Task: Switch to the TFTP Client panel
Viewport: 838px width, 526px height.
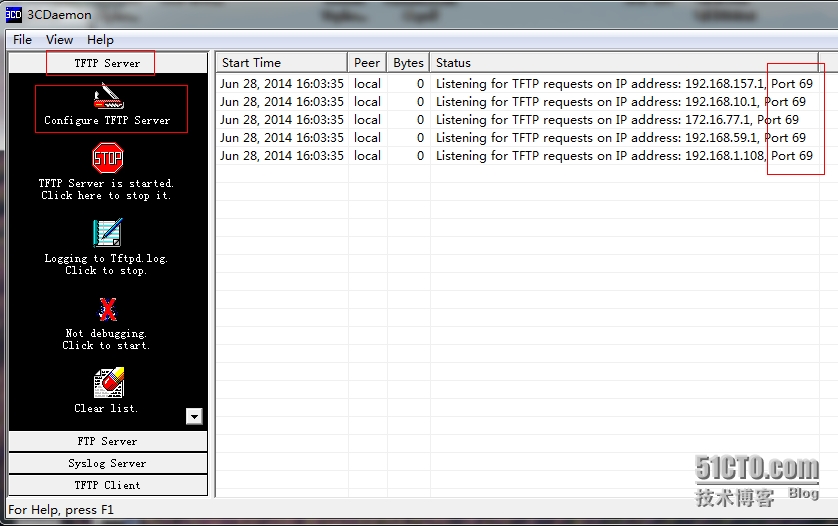Action: [x=107, y=485]
